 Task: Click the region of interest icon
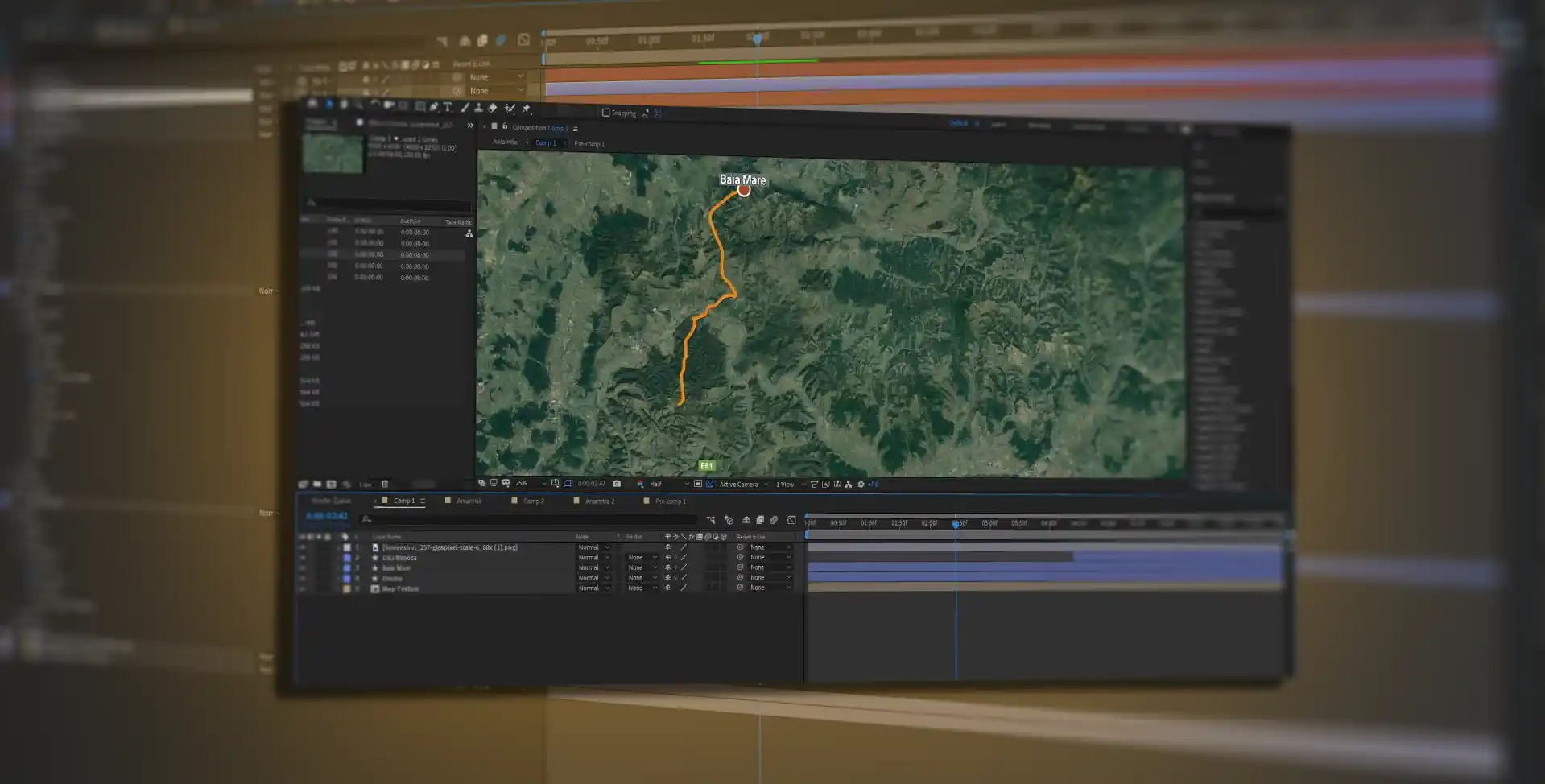pos(697,484)
